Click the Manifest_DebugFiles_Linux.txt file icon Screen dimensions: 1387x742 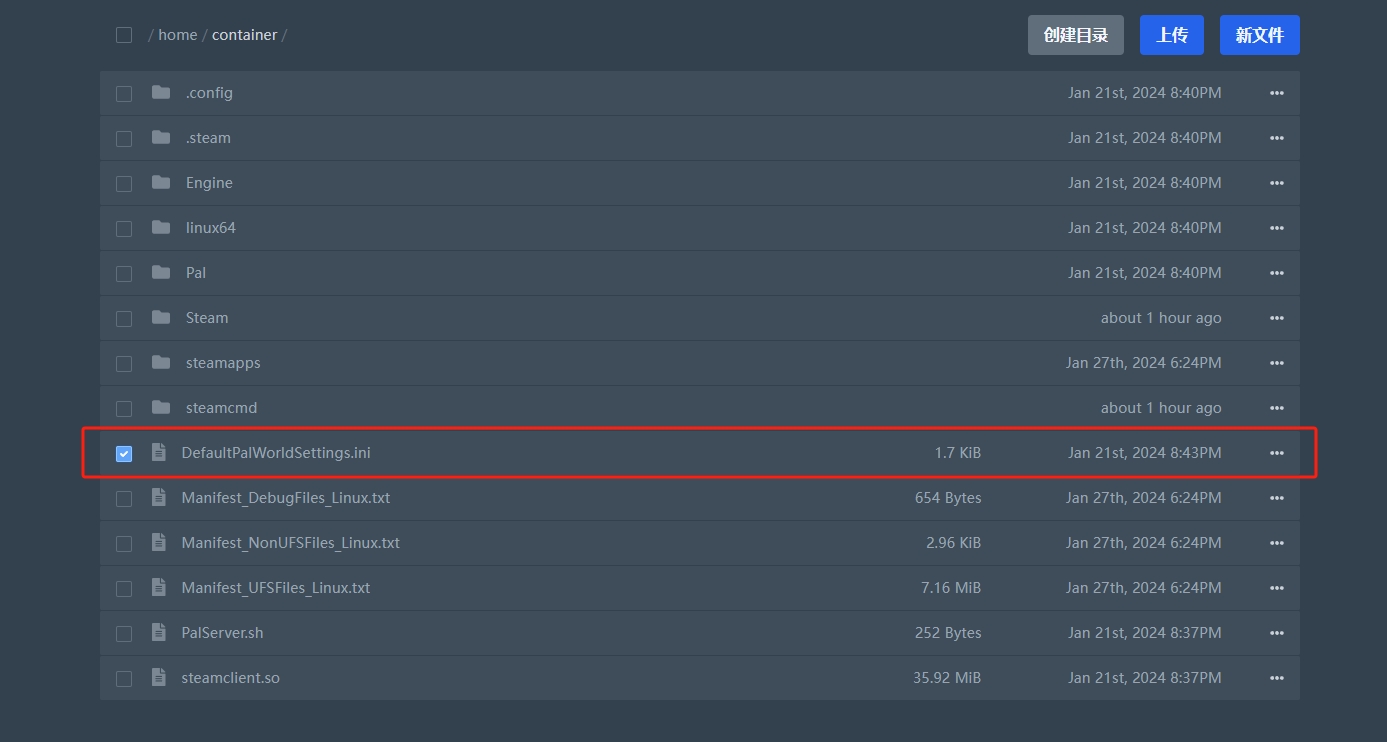pyautogui.click(x=158, y=497)
